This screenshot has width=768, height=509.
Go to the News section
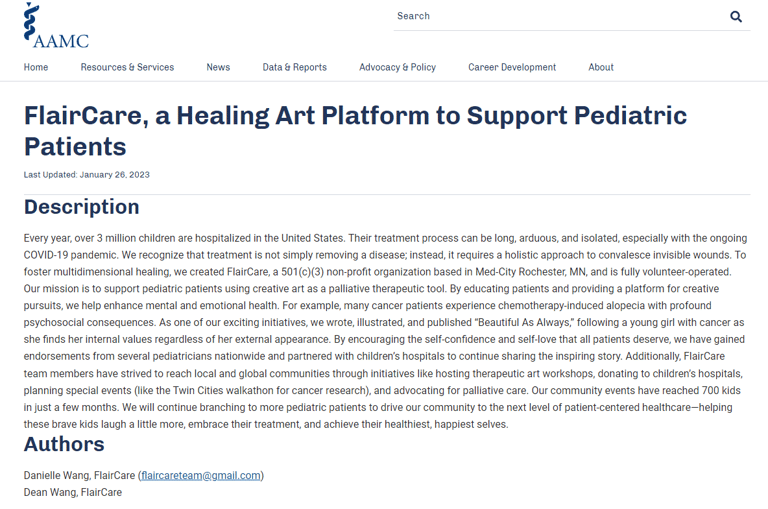tap(218, 67)
